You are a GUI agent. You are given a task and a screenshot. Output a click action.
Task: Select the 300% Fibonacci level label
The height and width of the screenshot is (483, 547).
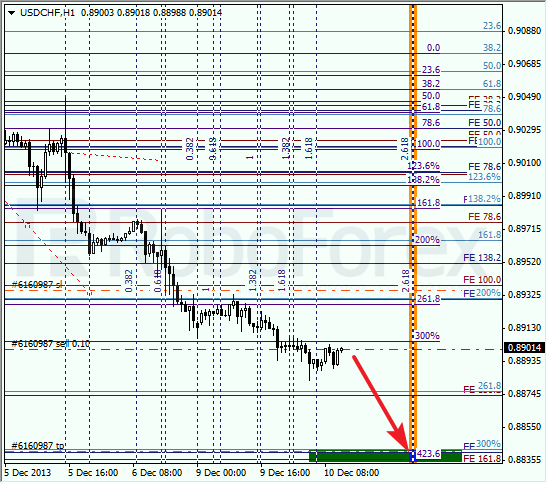tap(427, 335)
